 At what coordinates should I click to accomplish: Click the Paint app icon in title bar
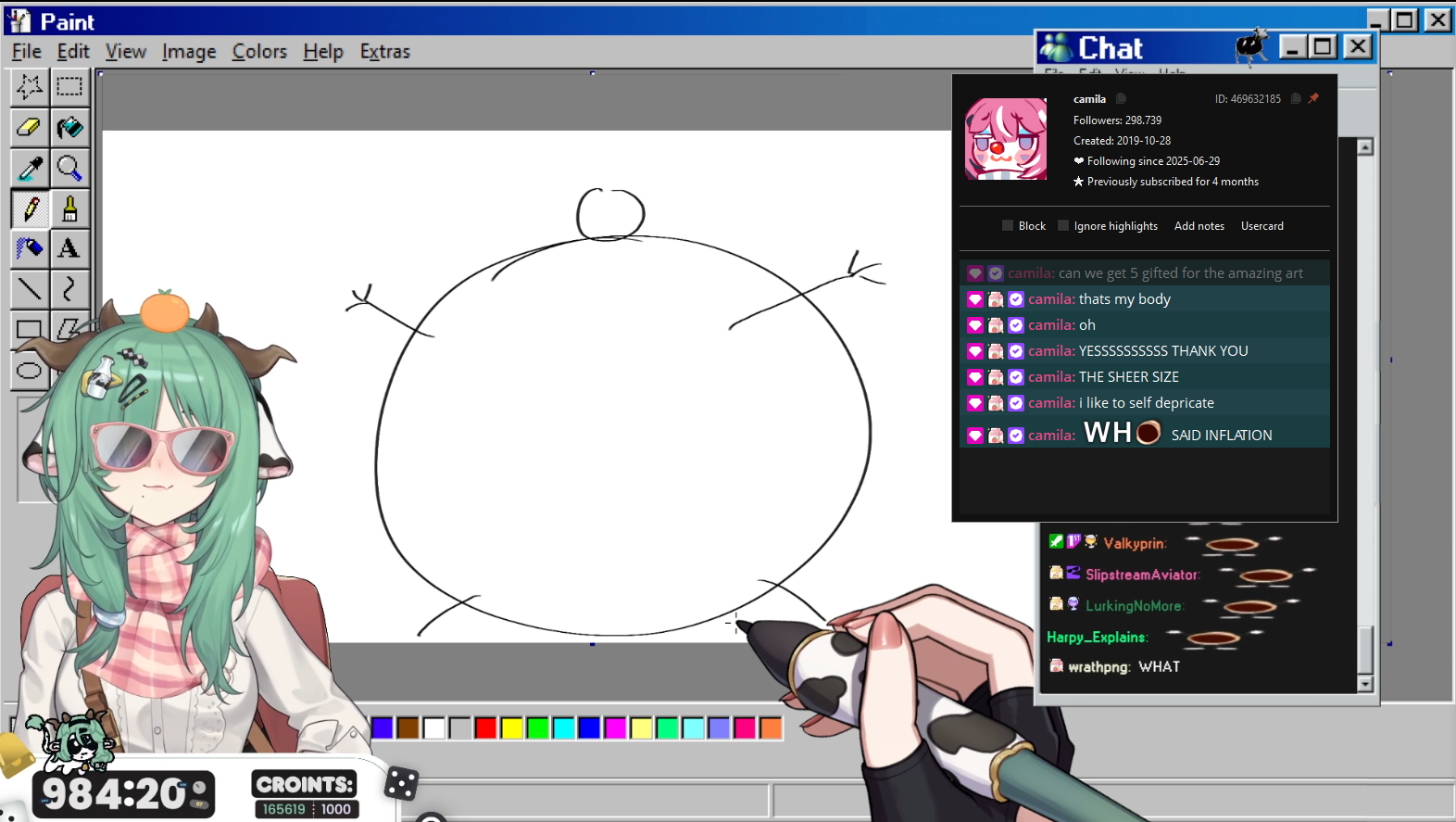point(19,20)
